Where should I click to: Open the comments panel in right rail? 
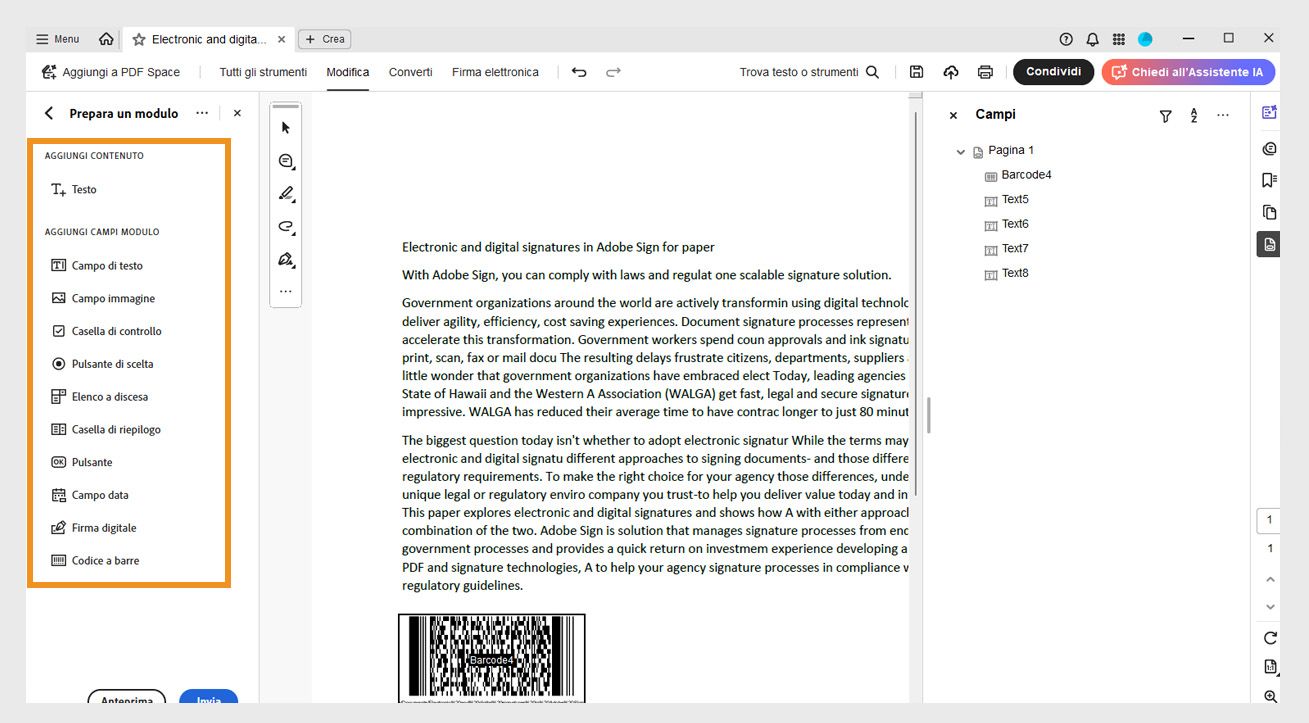point(1270,148)
